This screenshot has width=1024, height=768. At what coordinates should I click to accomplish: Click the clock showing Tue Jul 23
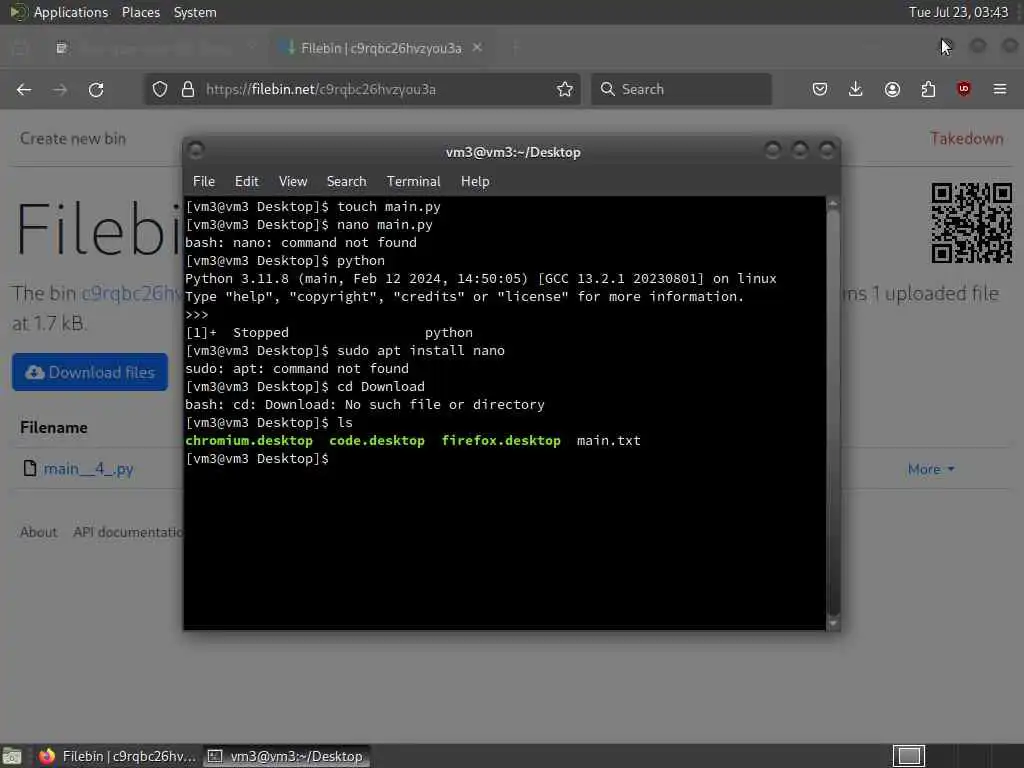click(x=958, y=12)
